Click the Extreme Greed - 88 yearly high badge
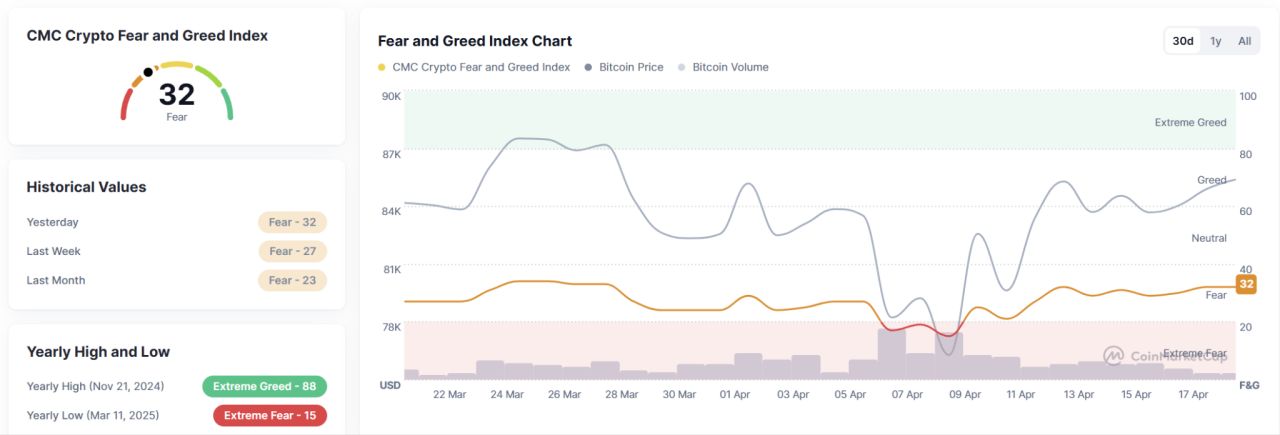Image resolution: width=1280 pixels, height=435 pixels. click(x=264, y=386)
